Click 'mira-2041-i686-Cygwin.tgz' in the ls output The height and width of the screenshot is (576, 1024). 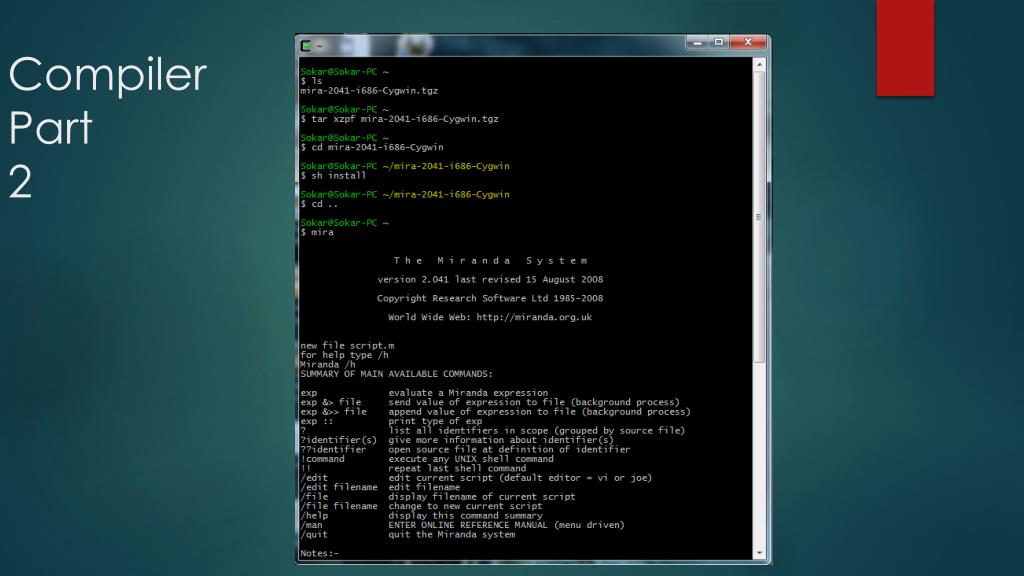click(x=369, y=91)
